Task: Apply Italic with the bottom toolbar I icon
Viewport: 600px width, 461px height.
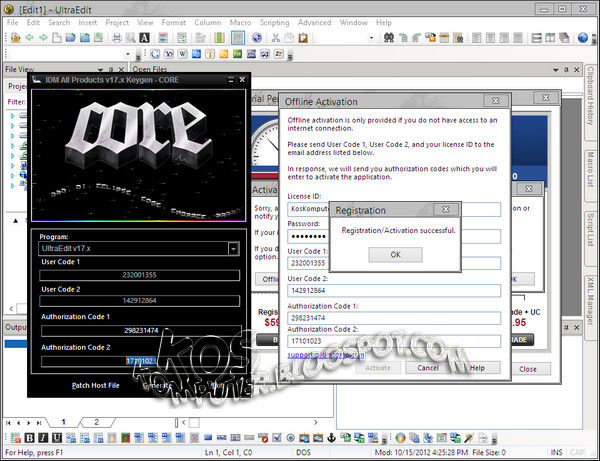Action: (43, 438)
